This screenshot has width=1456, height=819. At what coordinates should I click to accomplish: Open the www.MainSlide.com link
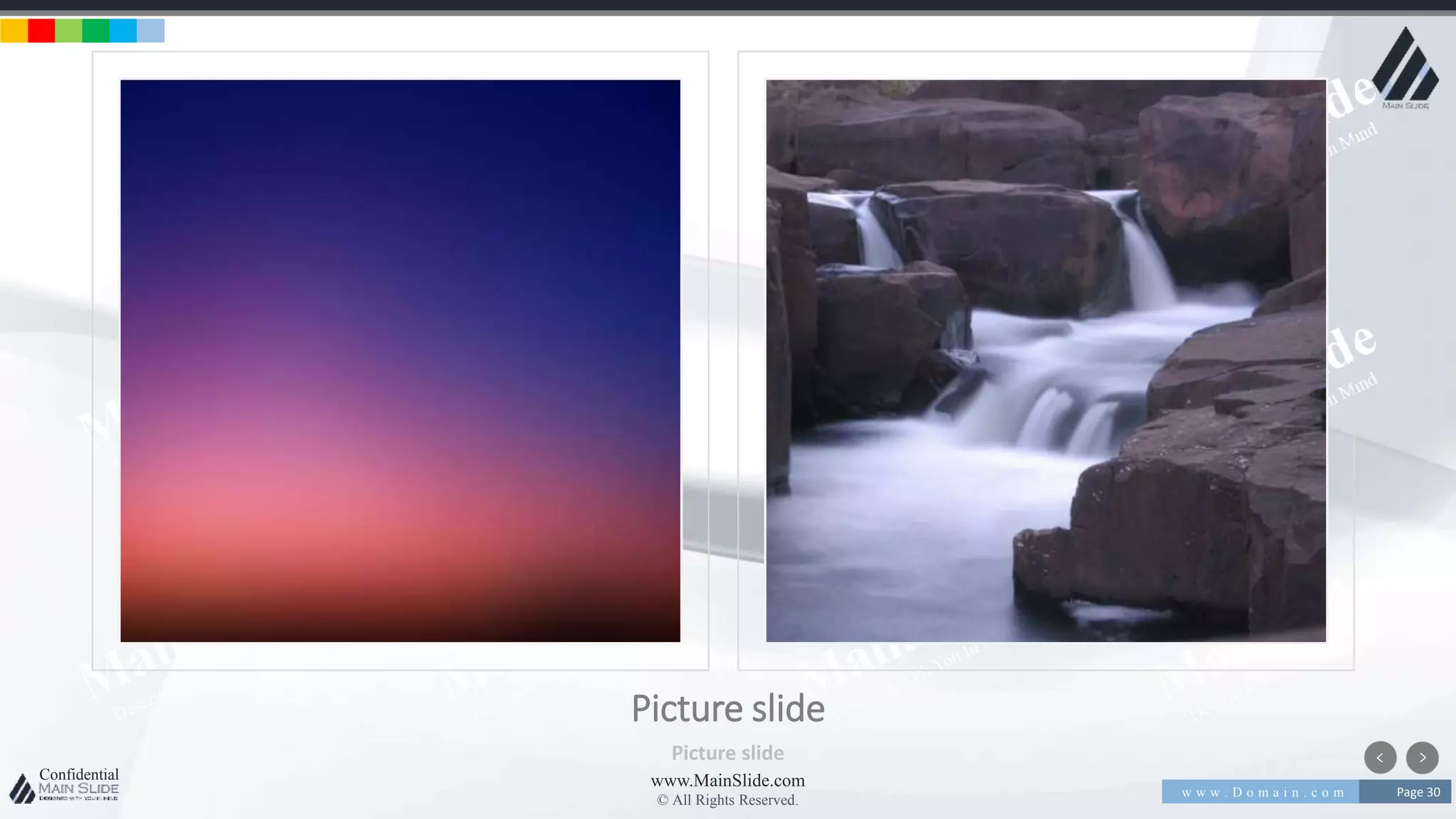727,781
